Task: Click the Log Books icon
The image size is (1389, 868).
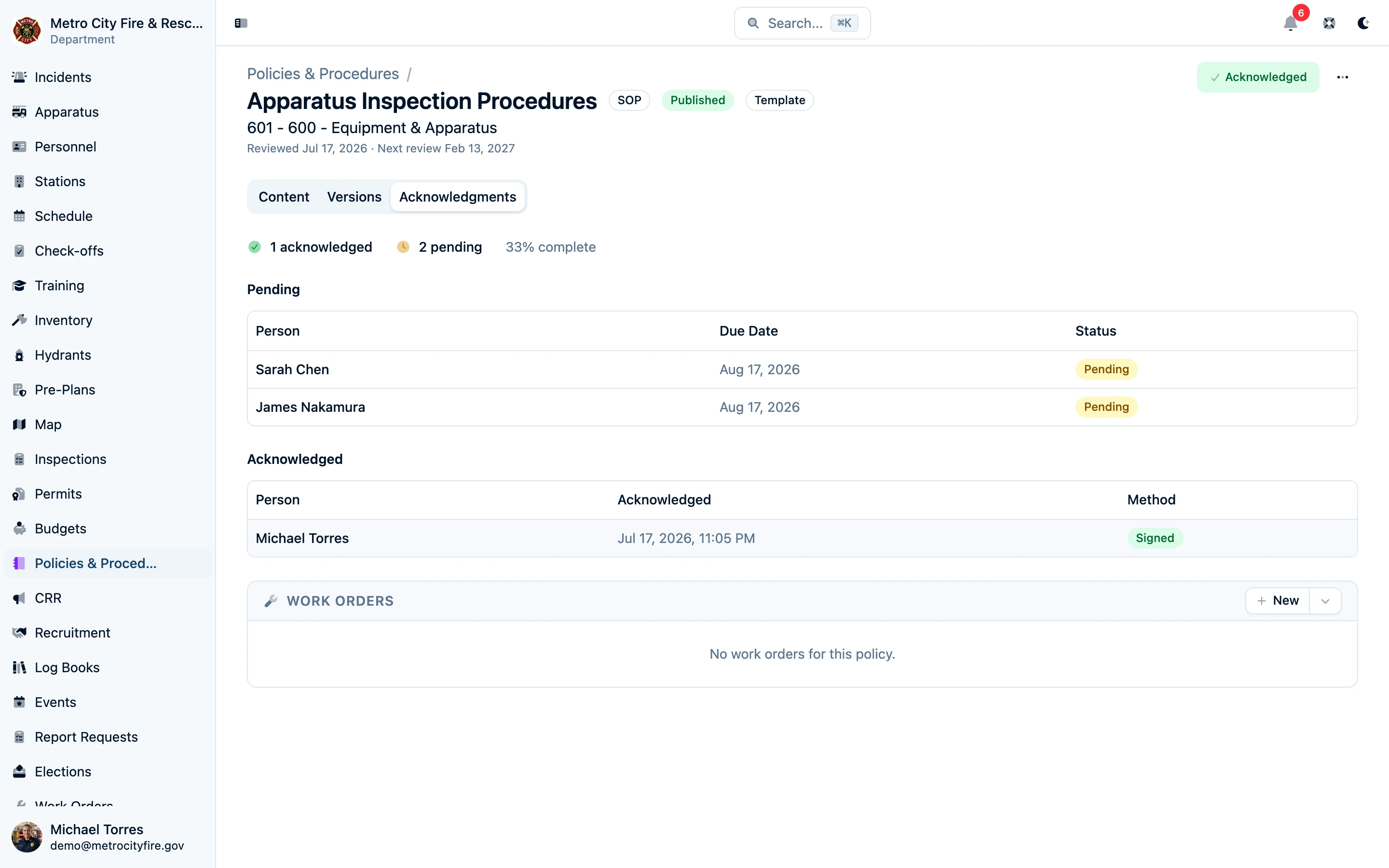Action: [x=19, y=668]
